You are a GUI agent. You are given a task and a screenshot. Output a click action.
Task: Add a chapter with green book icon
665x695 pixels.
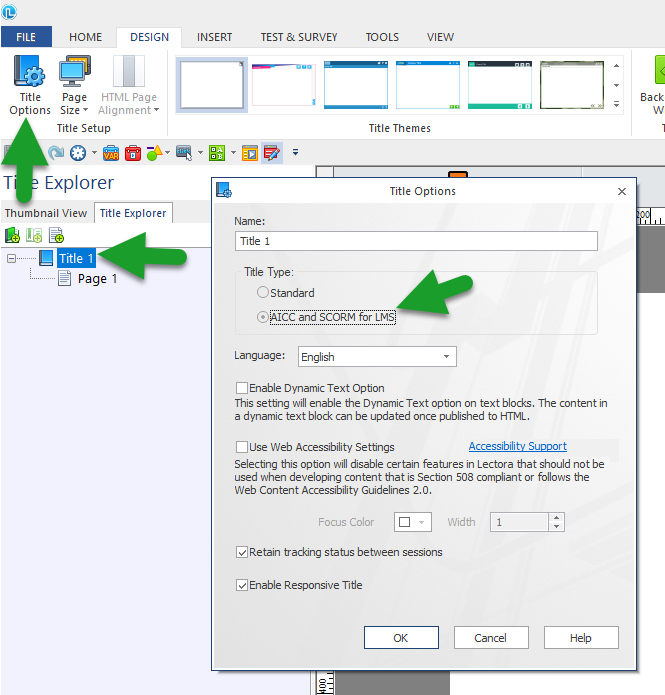(12, 235)
